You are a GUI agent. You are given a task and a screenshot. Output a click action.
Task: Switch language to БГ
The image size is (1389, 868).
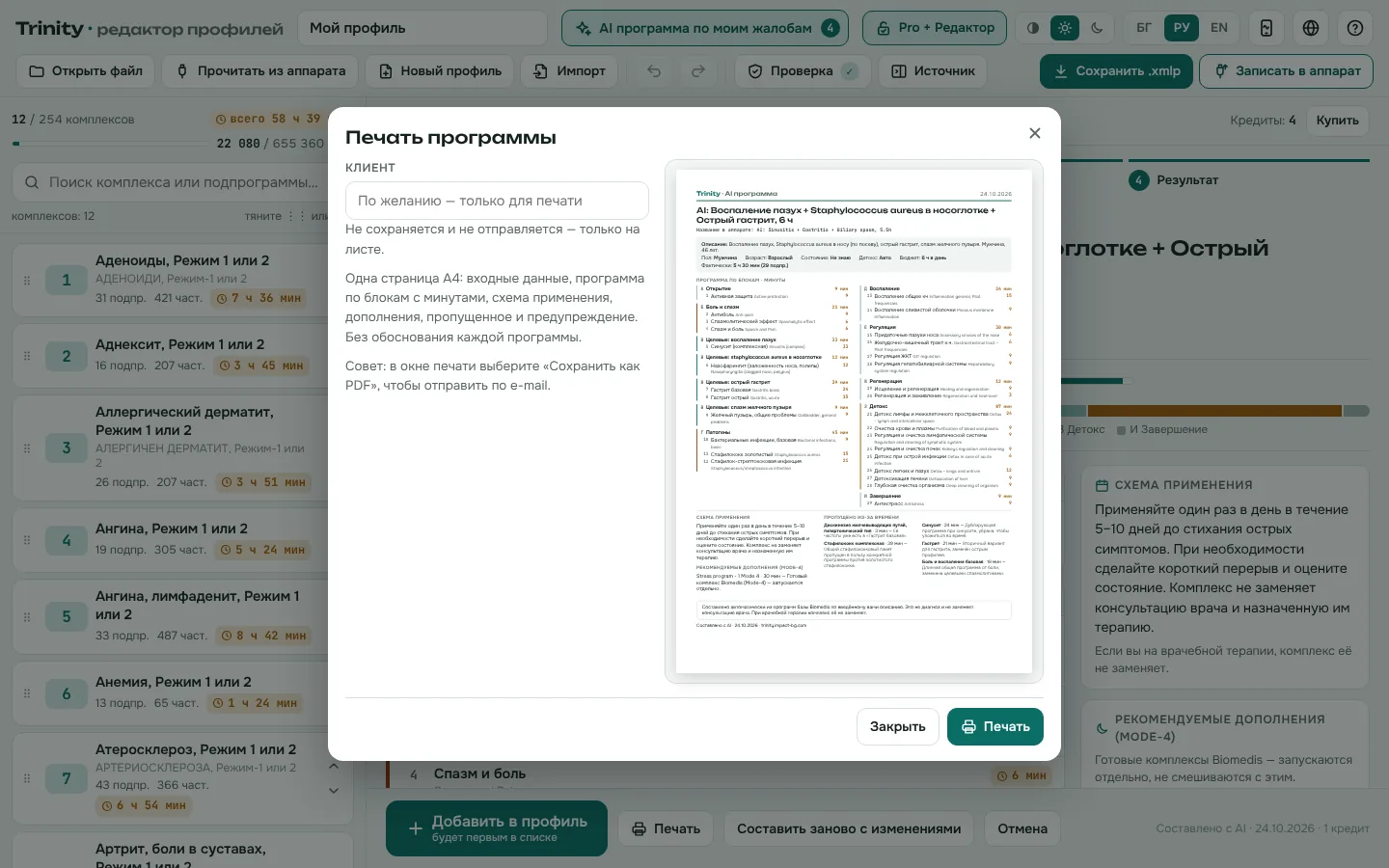(x=1144, y=28)
